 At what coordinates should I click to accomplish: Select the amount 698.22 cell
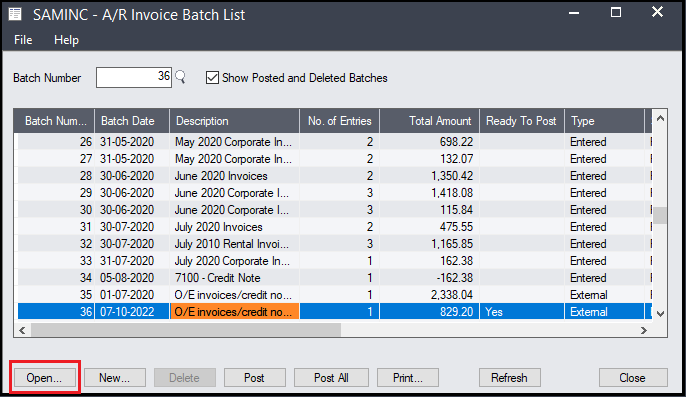pyautogui.click(x=430, y=142)
